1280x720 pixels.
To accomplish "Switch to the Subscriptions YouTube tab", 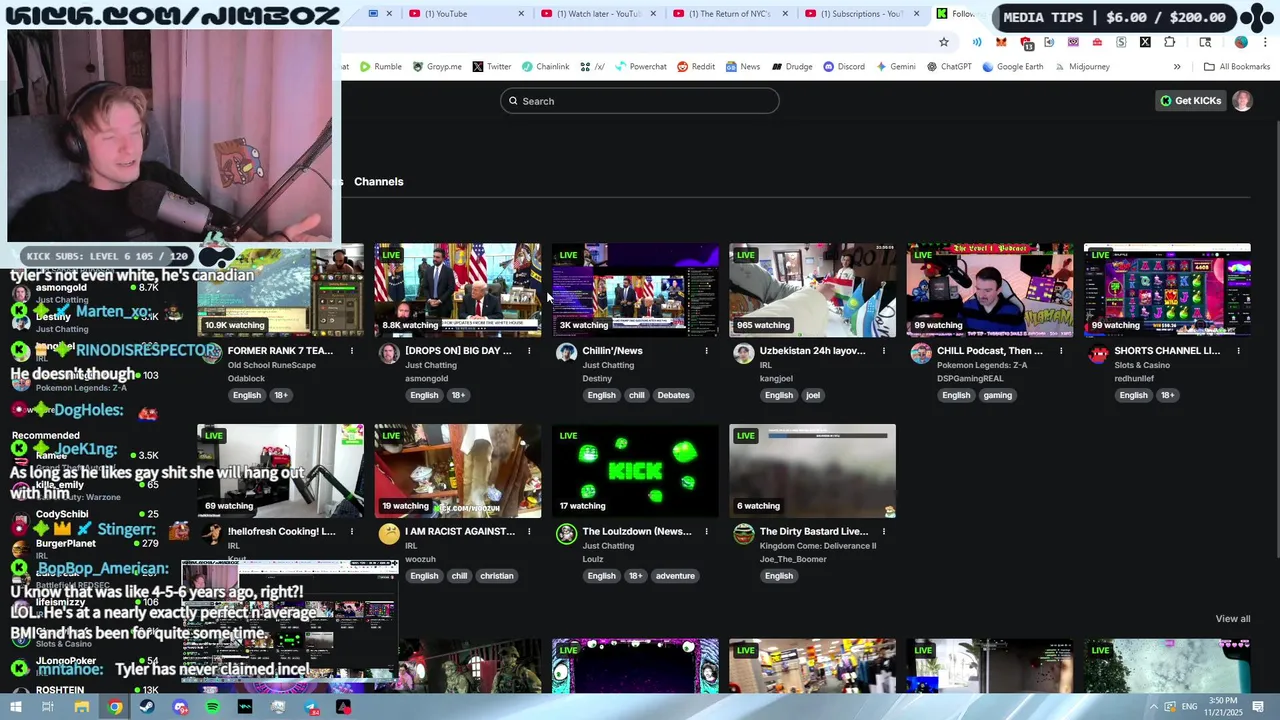I will point(862,14).
